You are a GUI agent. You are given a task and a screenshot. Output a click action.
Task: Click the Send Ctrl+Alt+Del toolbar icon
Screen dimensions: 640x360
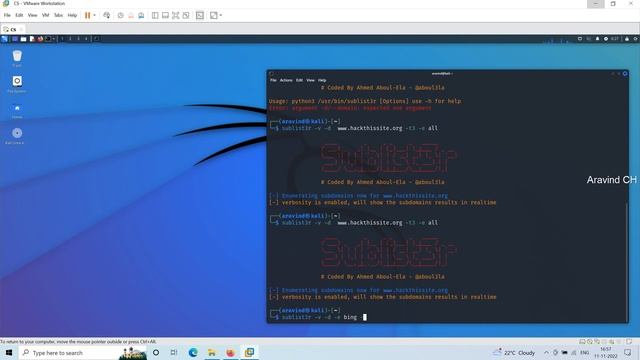coord(107,16)
